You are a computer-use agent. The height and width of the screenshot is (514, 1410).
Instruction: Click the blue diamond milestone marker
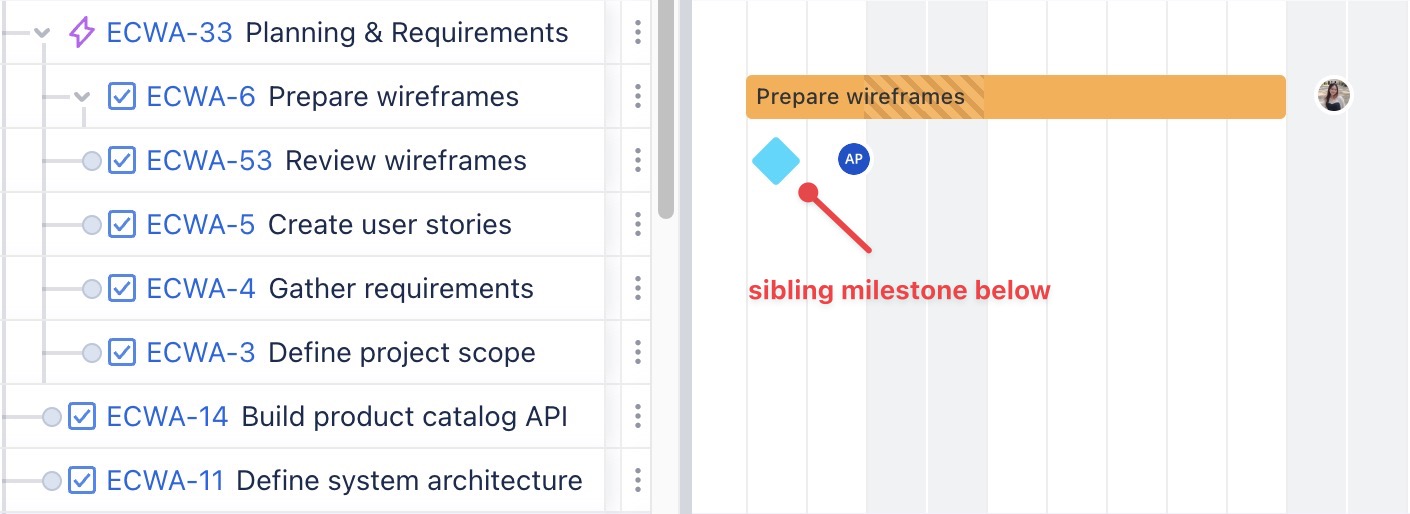point(776,161)
